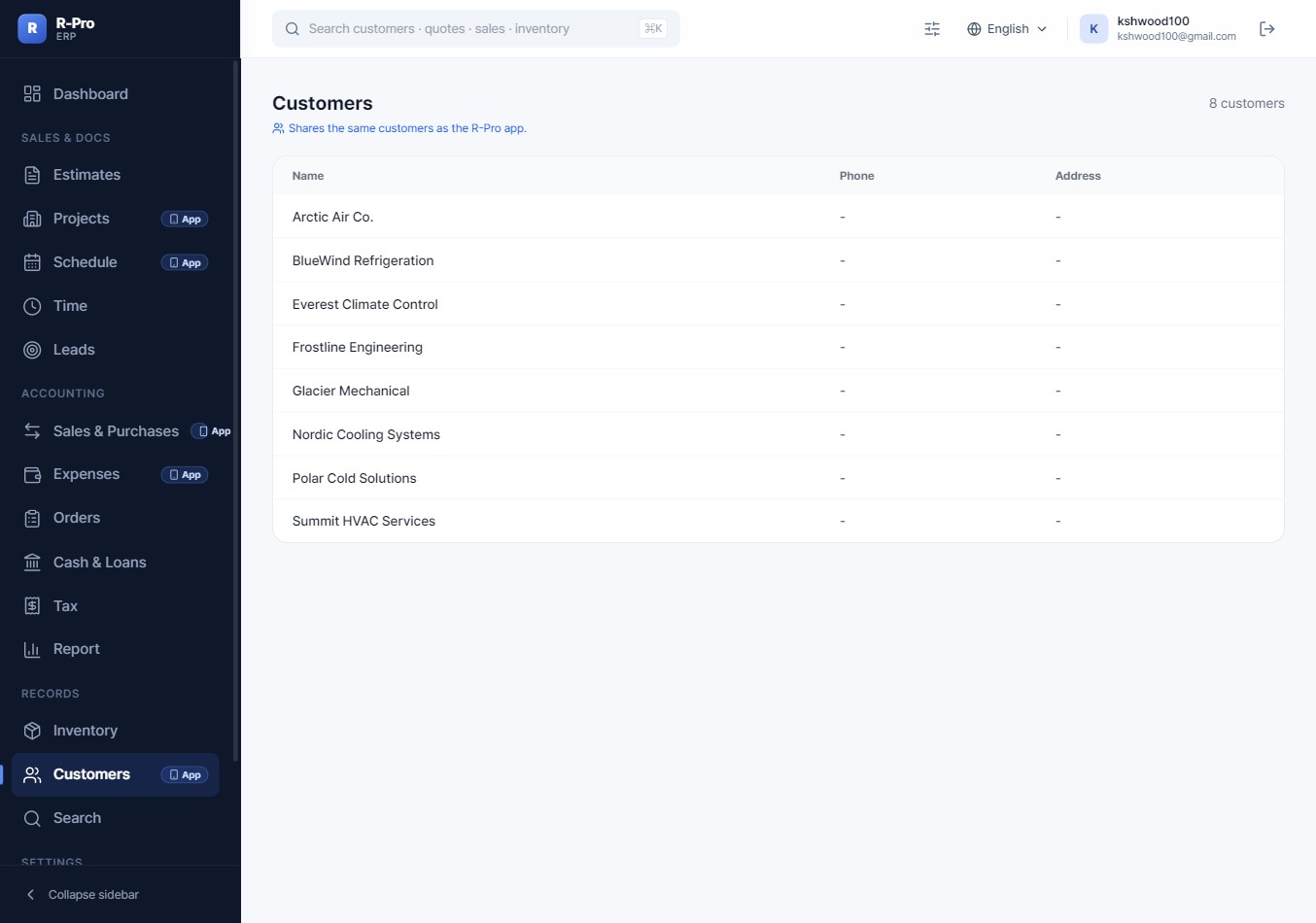
Task: Open the Arctic Air Co. customer row
Action: tap(779, 217)
